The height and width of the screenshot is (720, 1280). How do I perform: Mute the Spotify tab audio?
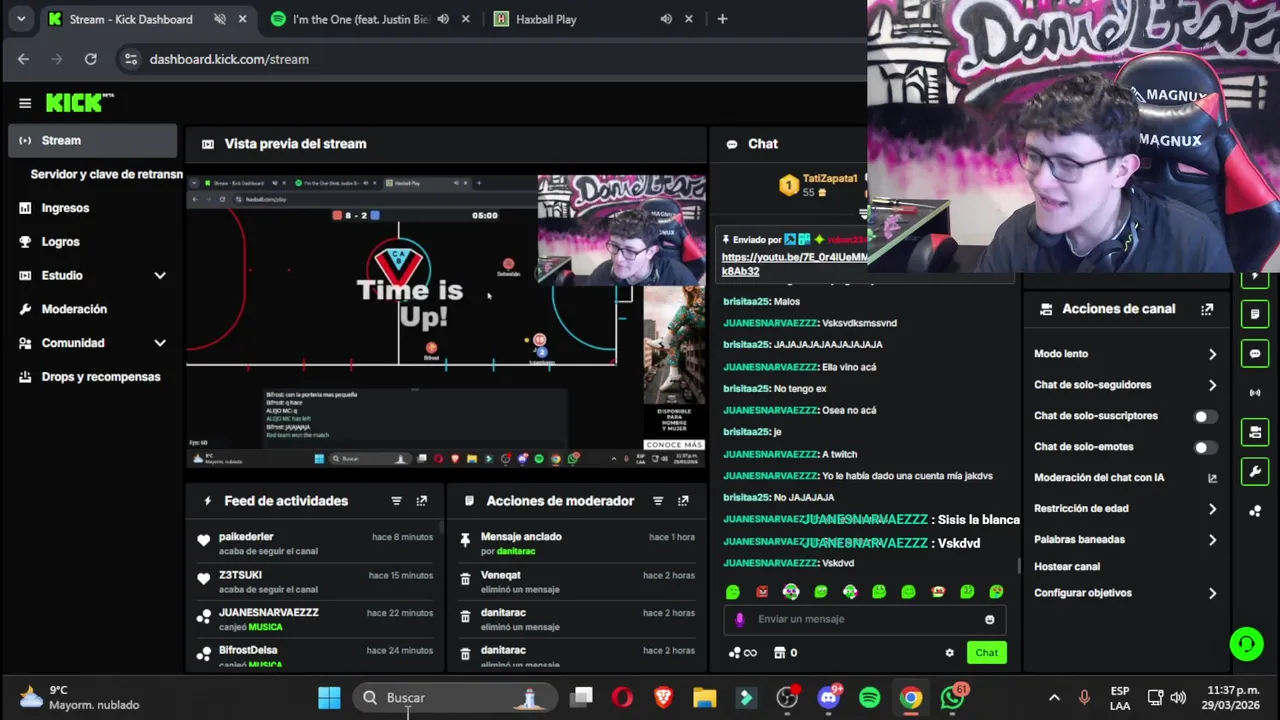click(443, 19)
